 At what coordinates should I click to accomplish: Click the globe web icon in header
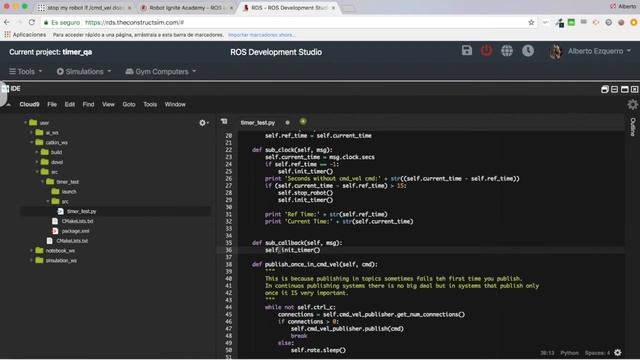pos(507,51)
